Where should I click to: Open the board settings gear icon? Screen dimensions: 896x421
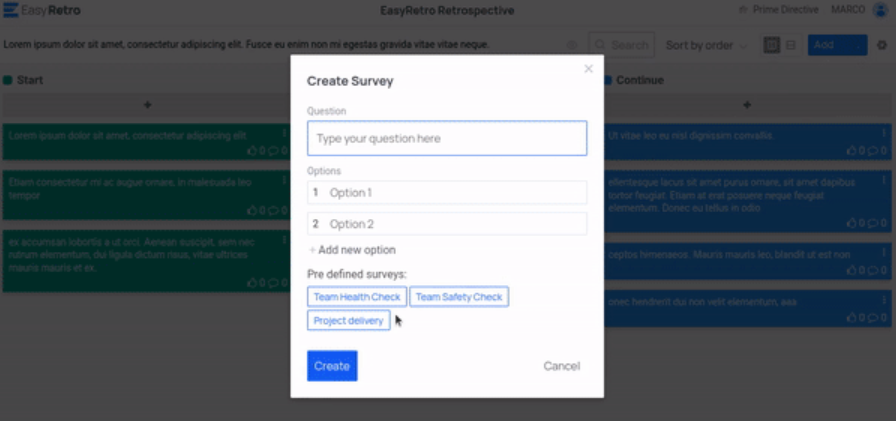(881, 45)
